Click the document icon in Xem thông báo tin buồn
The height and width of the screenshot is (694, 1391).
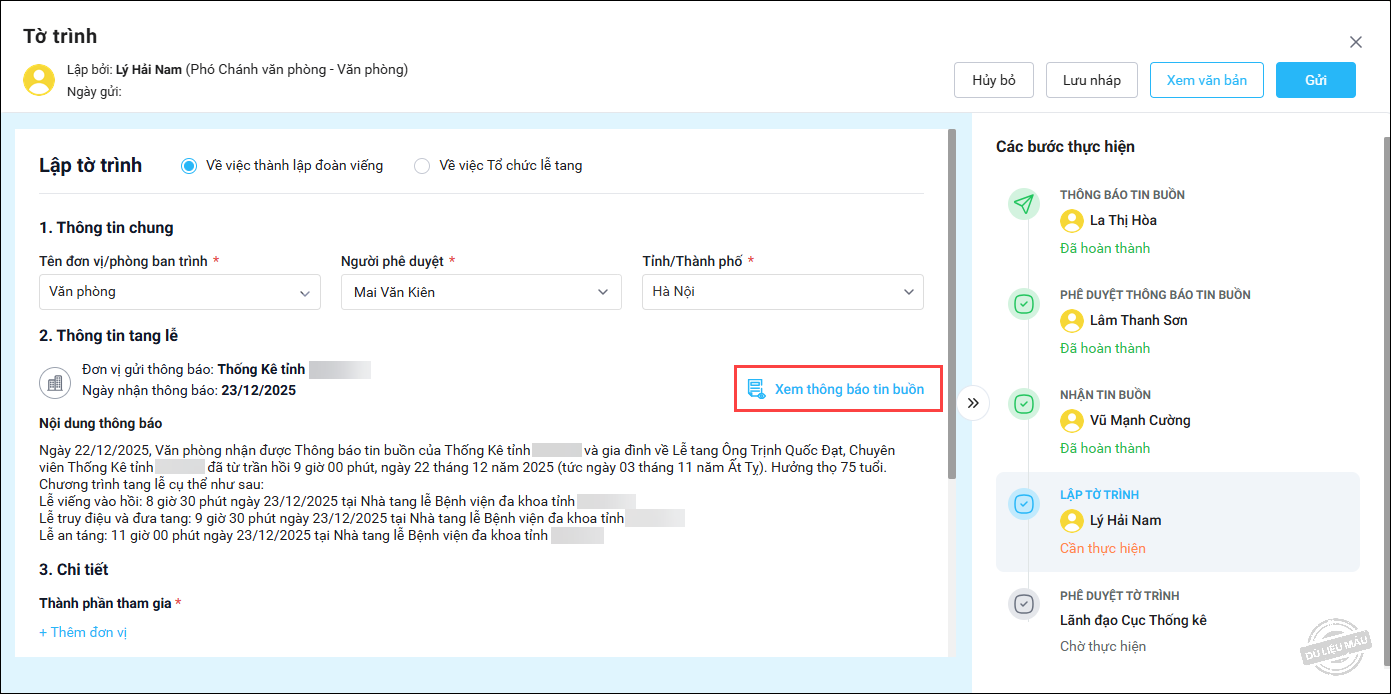pos(756,389)
